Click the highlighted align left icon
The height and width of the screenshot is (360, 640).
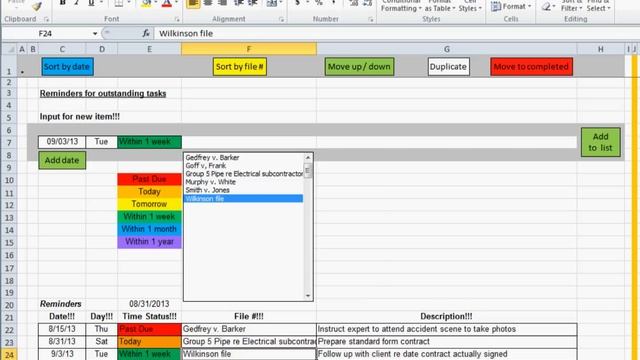pos(193,4)
